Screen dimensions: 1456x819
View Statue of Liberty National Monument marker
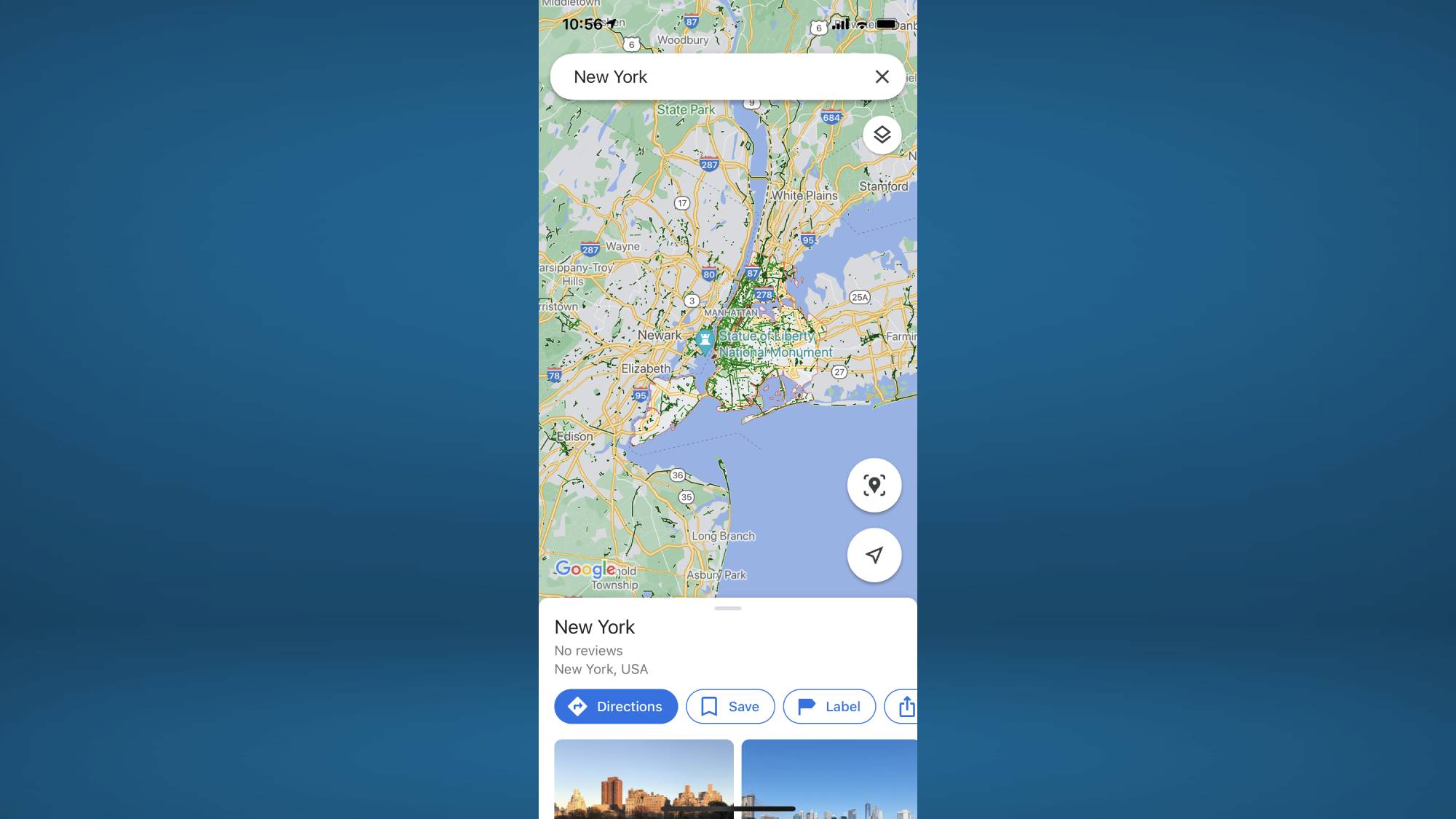point(704,336)
